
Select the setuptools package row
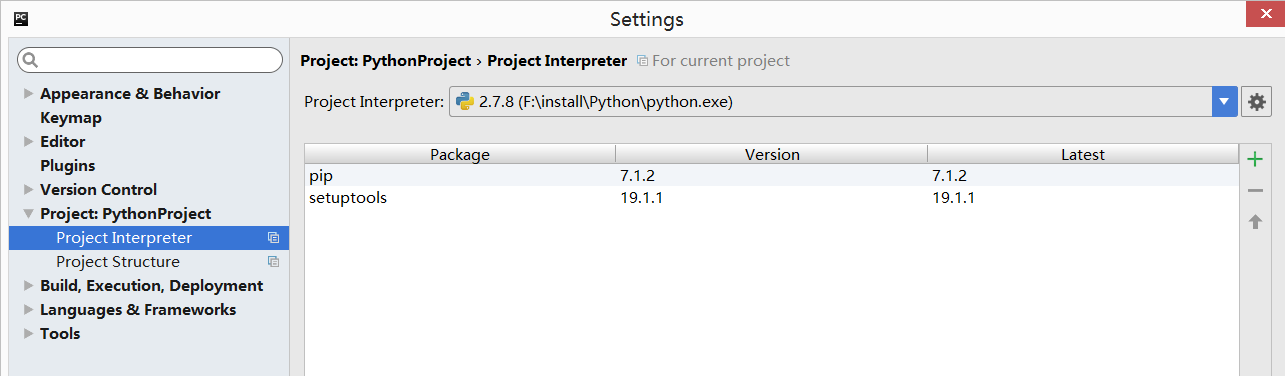[x=771, y=198]
